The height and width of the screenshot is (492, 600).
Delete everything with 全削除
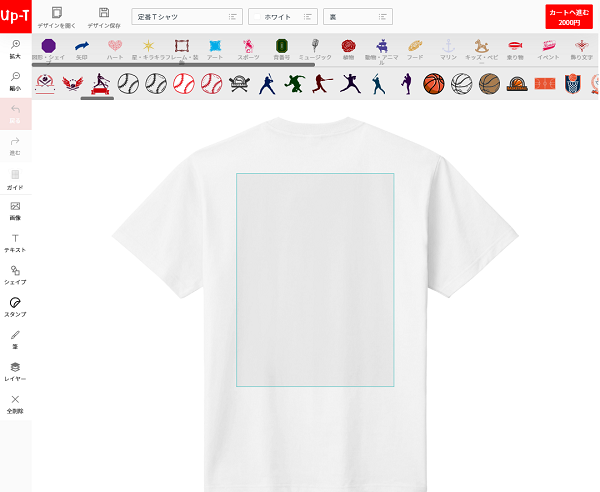[x=15, y=404]
